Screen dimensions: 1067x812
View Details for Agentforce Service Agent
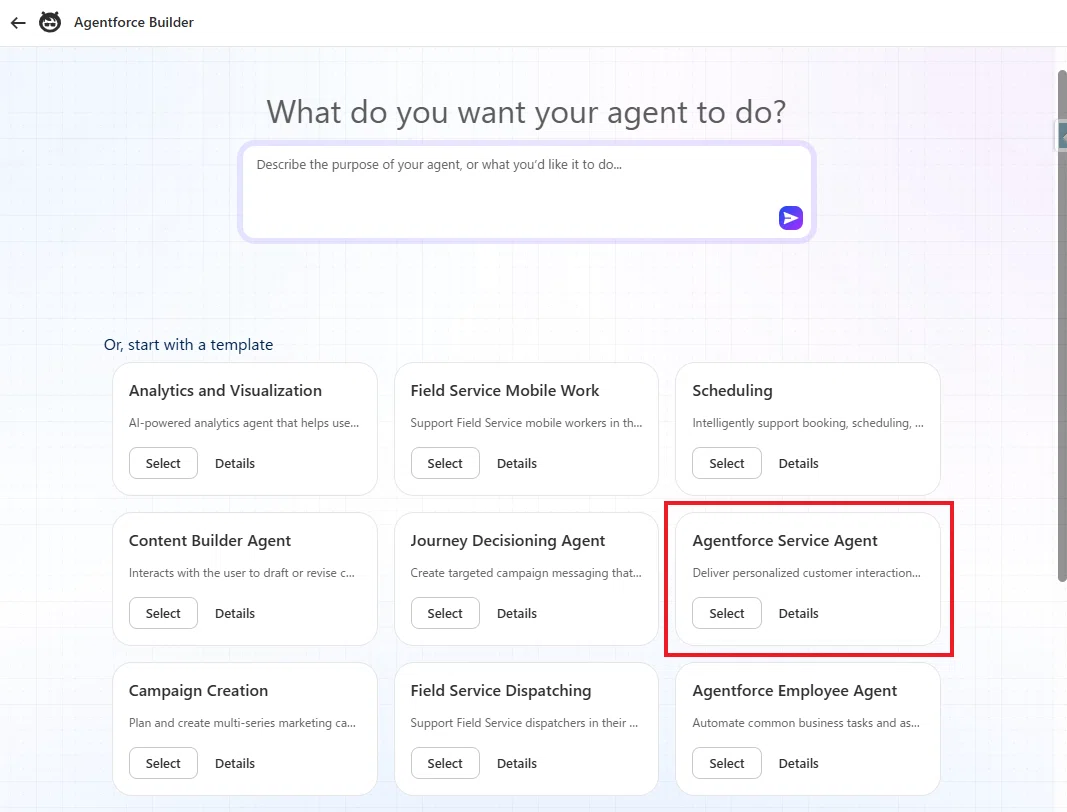pos(798,613)
